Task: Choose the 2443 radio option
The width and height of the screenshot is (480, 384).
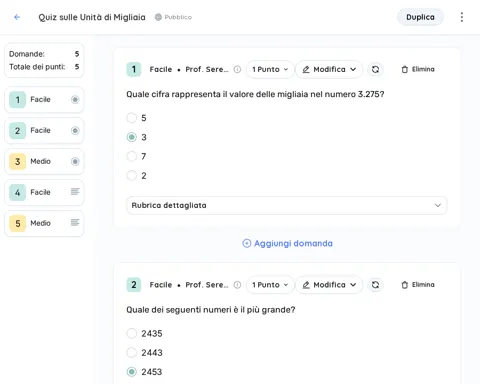Action: click(132, 352)
